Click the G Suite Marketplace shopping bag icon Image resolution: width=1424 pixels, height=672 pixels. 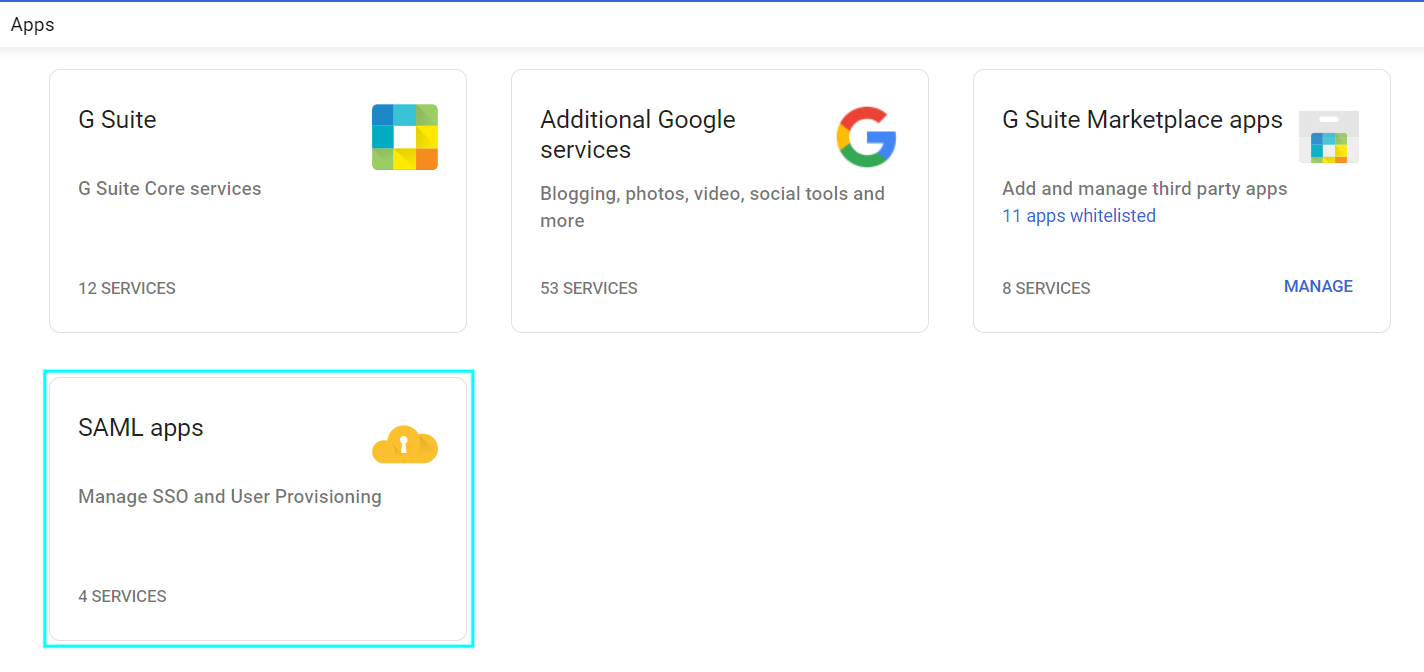pyautogui.click(x=1328, y=137)
